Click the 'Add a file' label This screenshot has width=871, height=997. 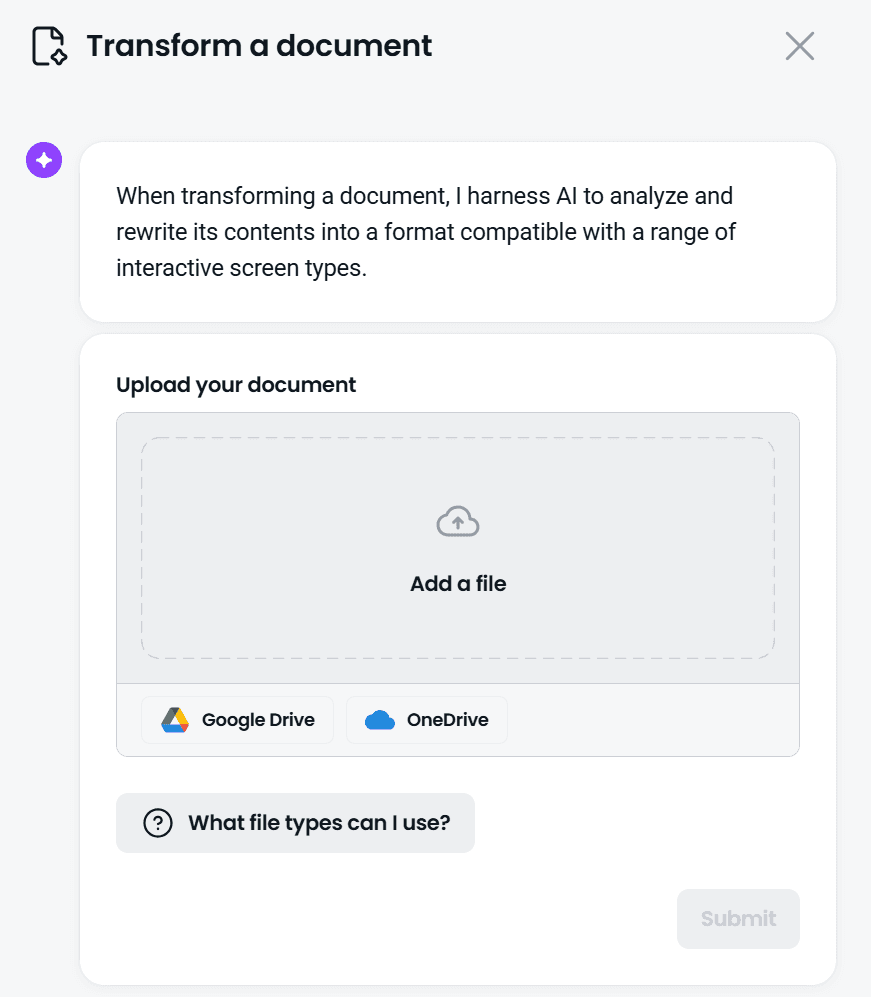[x=458, y=583]
